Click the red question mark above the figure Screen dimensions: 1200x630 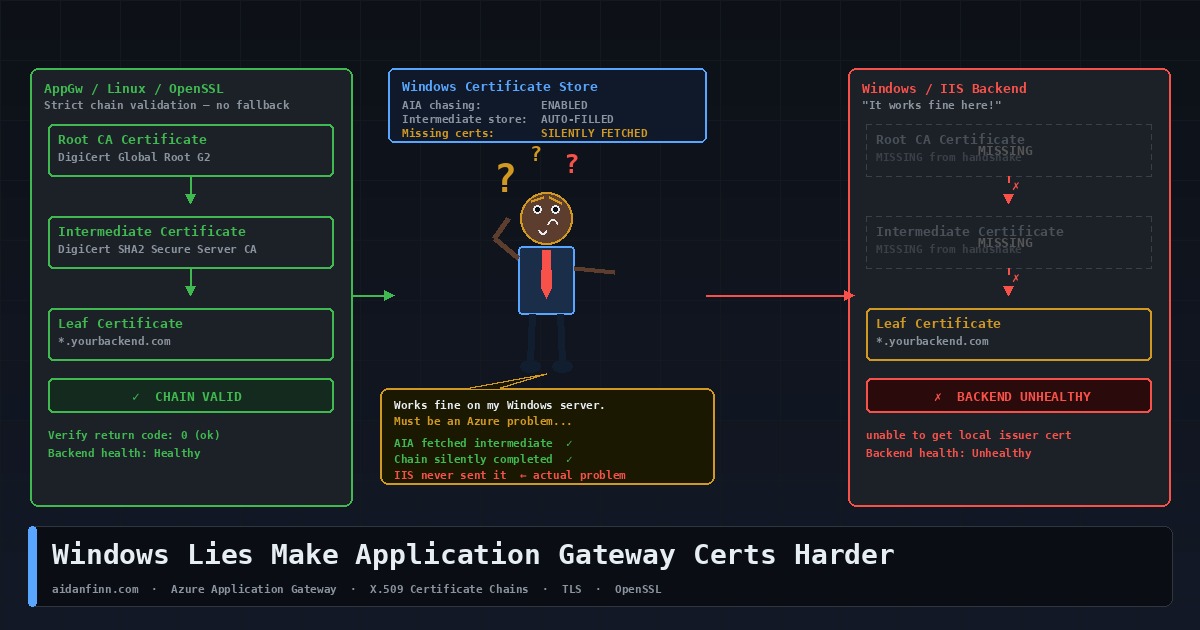[572, 163]
